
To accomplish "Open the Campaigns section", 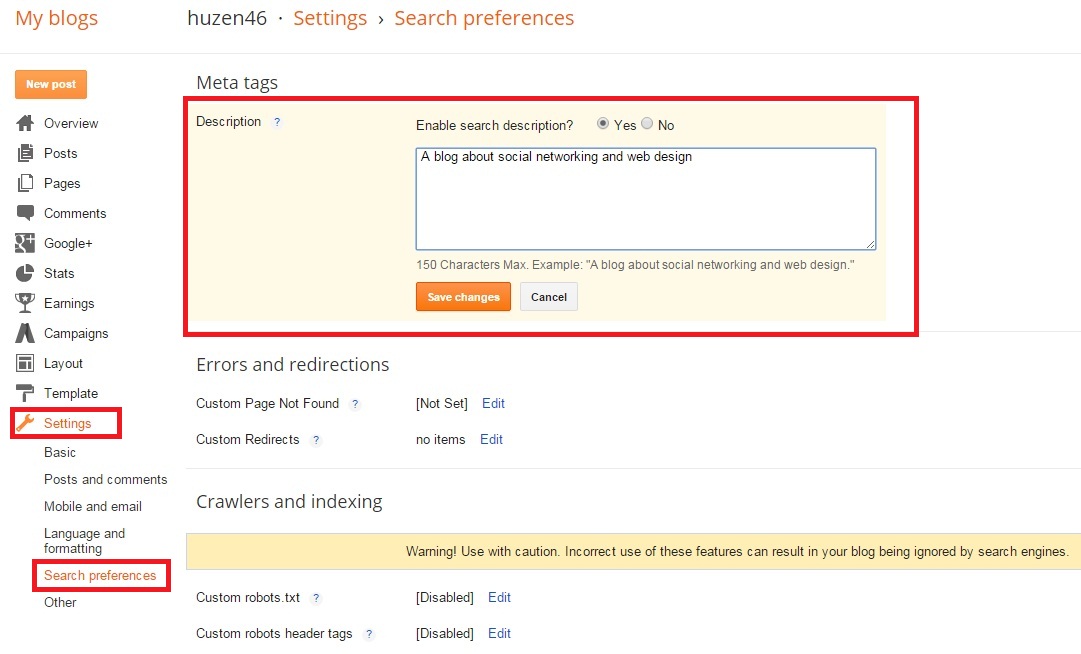I will (x=75, y=333).
